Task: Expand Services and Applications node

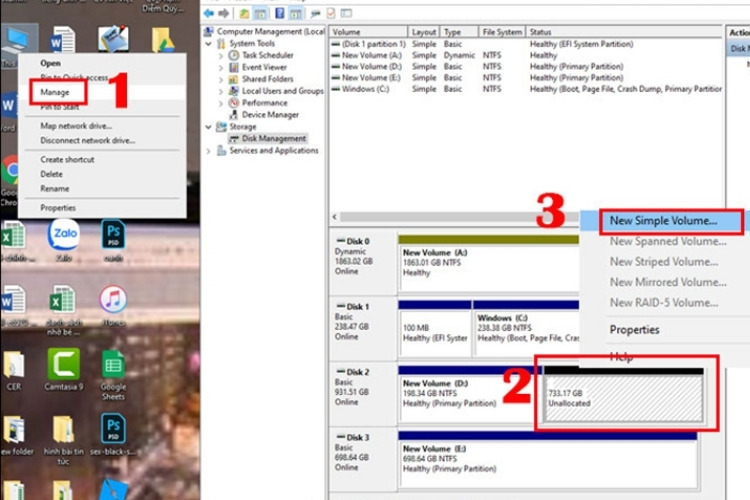Action: coord(209,150)
